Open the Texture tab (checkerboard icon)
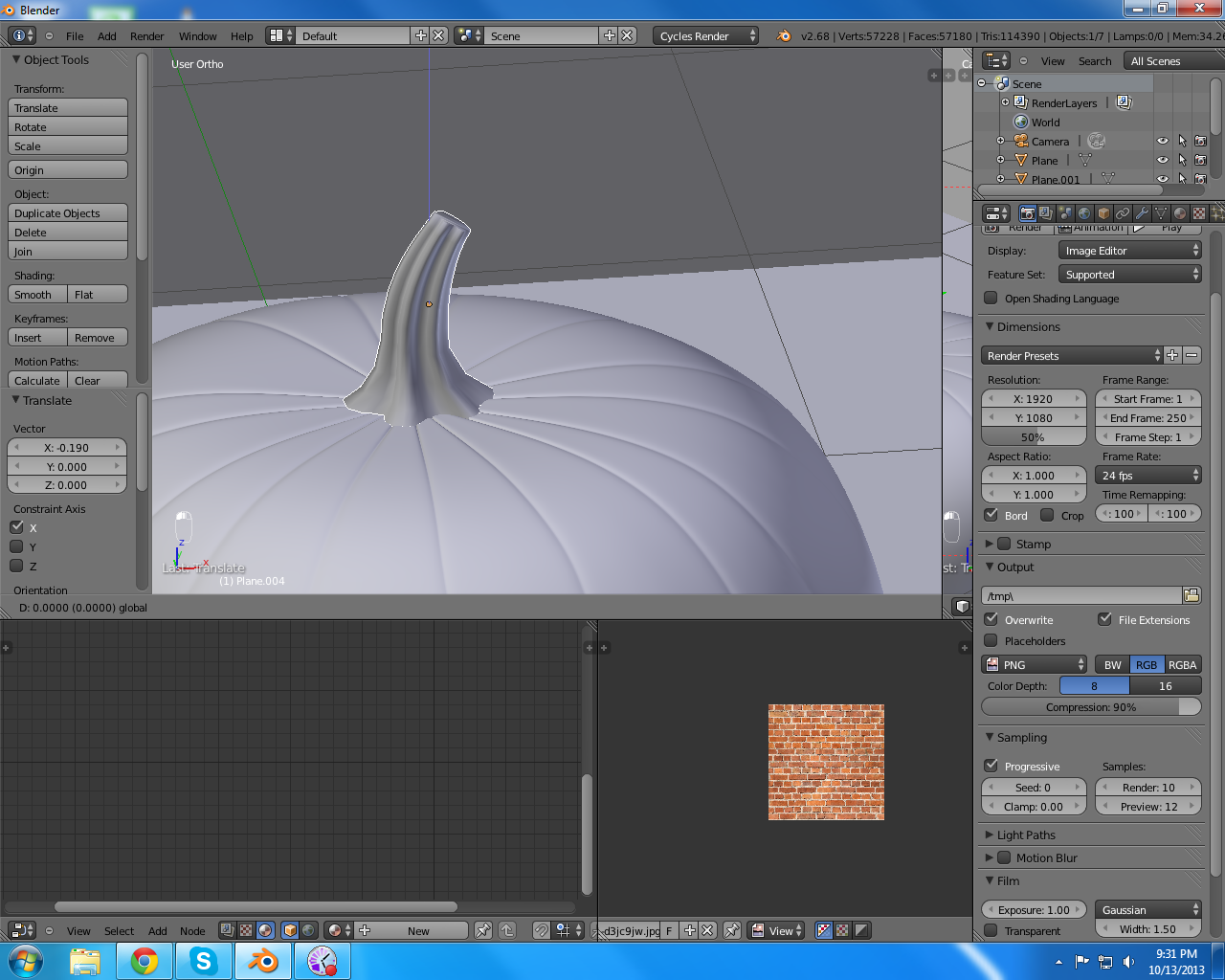This screenshot has width=1225, height=980. [1199, 213]
